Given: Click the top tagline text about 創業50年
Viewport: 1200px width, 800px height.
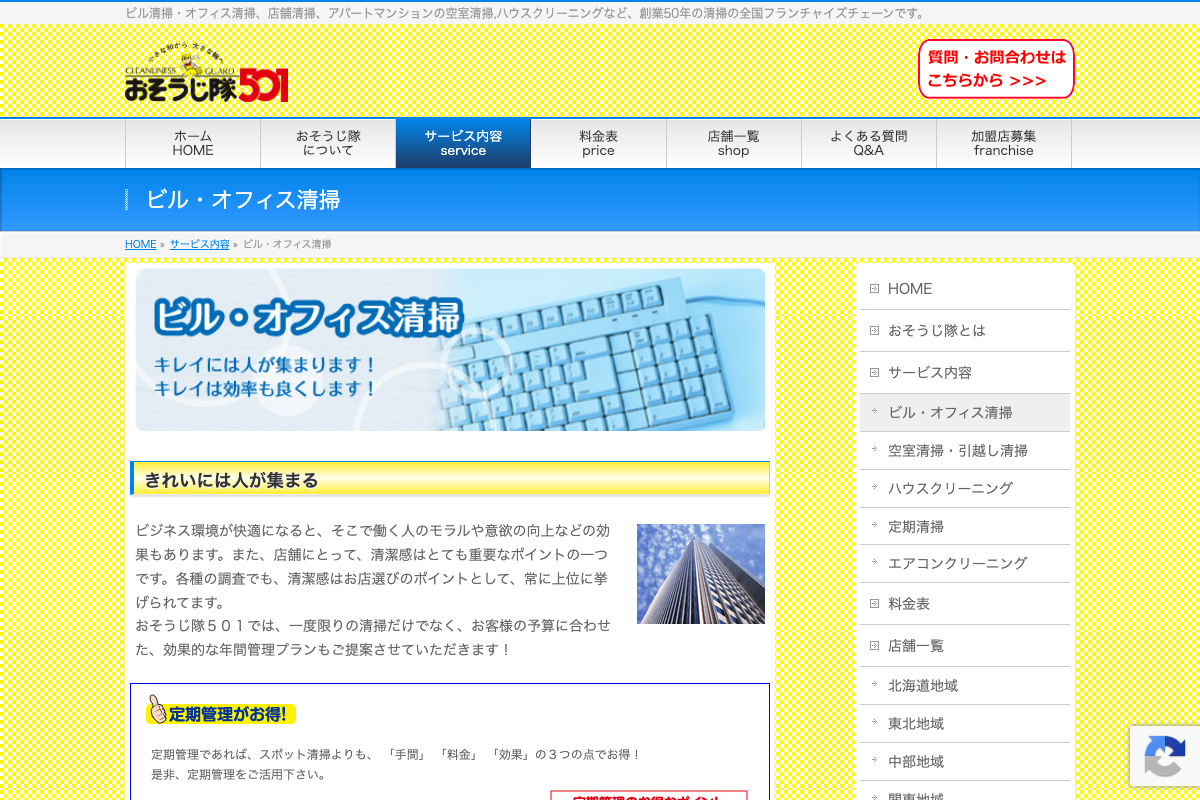Looking at the screenshot, I should pyautogui.click(x=527, y=13).
